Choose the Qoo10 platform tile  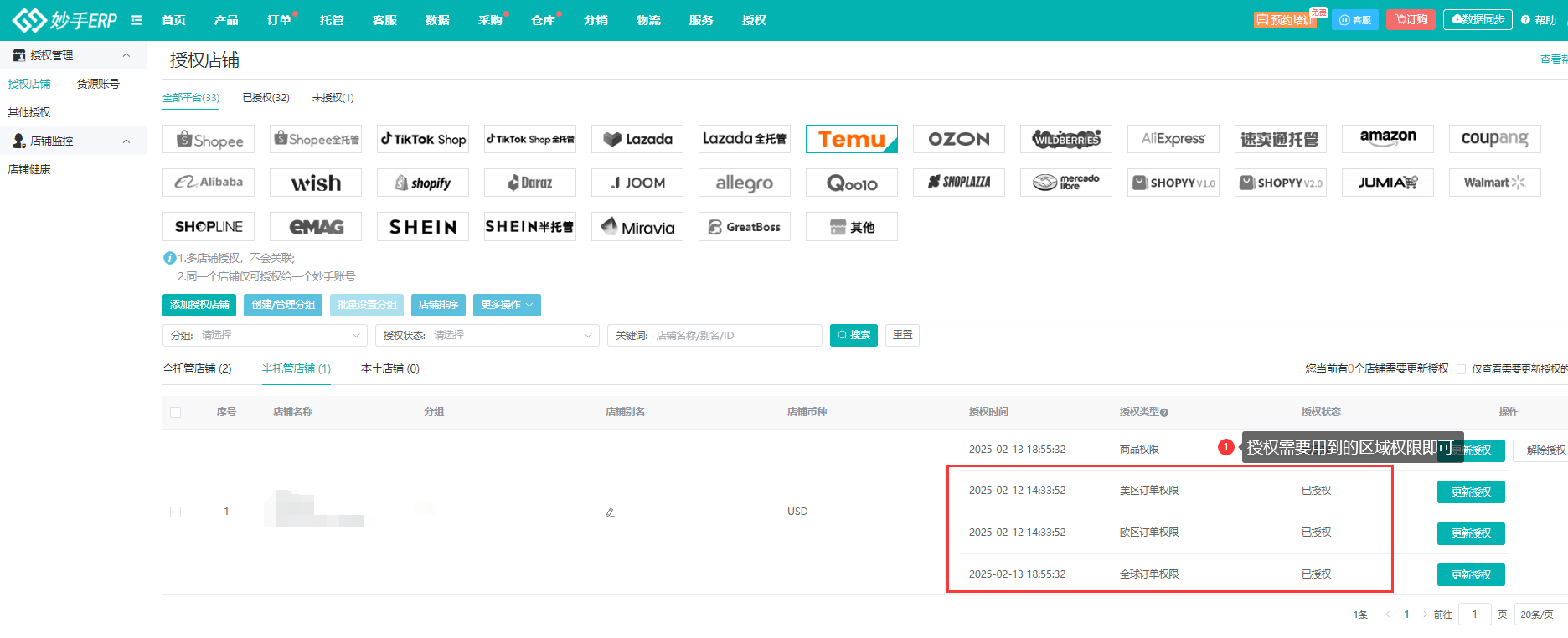pos(852,183)
